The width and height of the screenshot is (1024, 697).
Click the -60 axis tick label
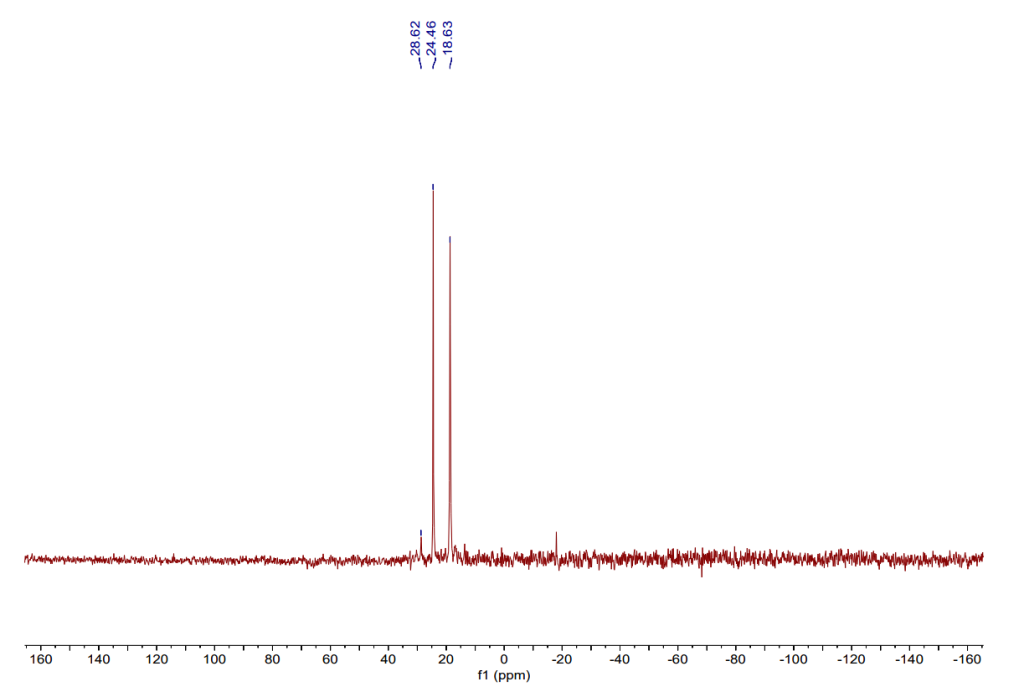pyautogui.click(x=677, y=660)
